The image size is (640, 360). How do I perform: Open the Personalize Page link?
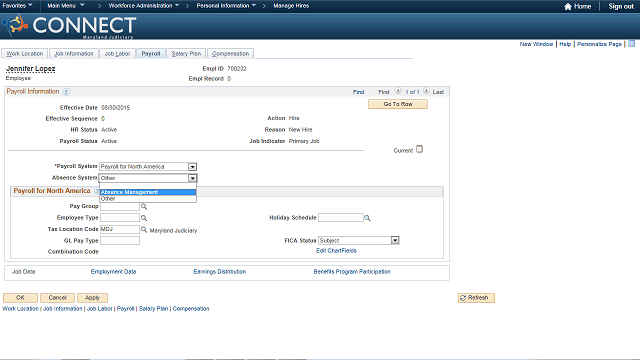point(599,44)
